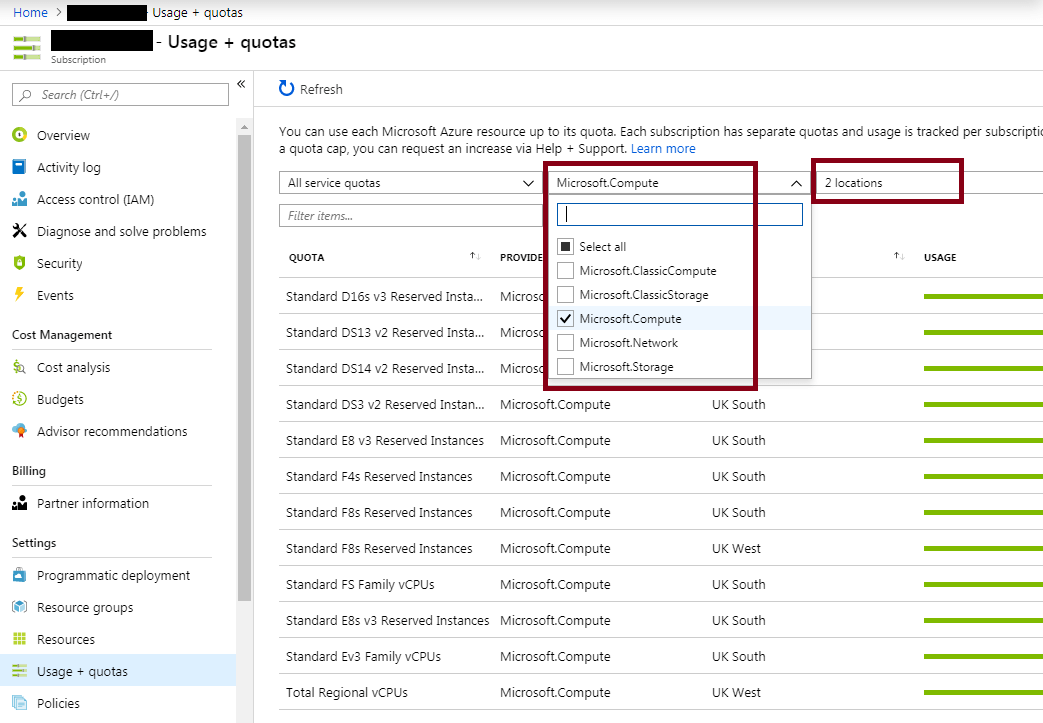Toggle the Select all checkbox

coord(566,246)
